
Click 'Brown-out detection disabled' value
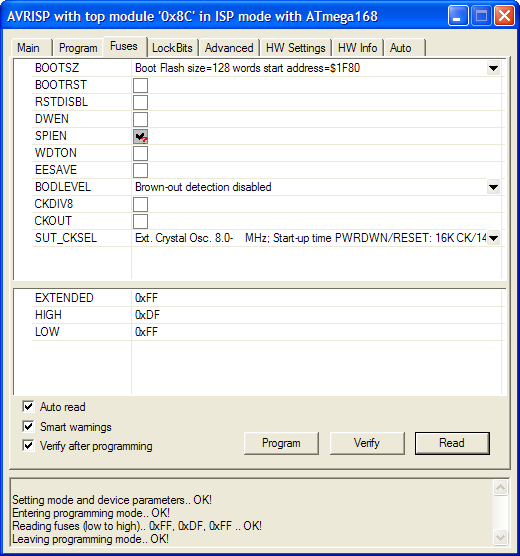pos(203,187)
